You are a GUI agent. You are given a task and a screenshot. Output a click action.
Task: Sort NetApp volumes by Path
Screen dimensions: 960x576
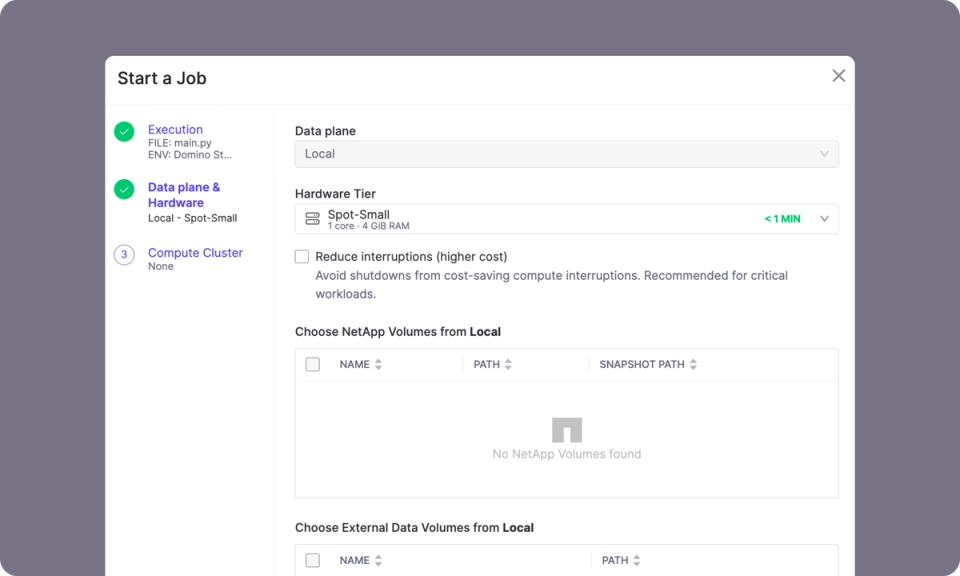pos(508,365)
